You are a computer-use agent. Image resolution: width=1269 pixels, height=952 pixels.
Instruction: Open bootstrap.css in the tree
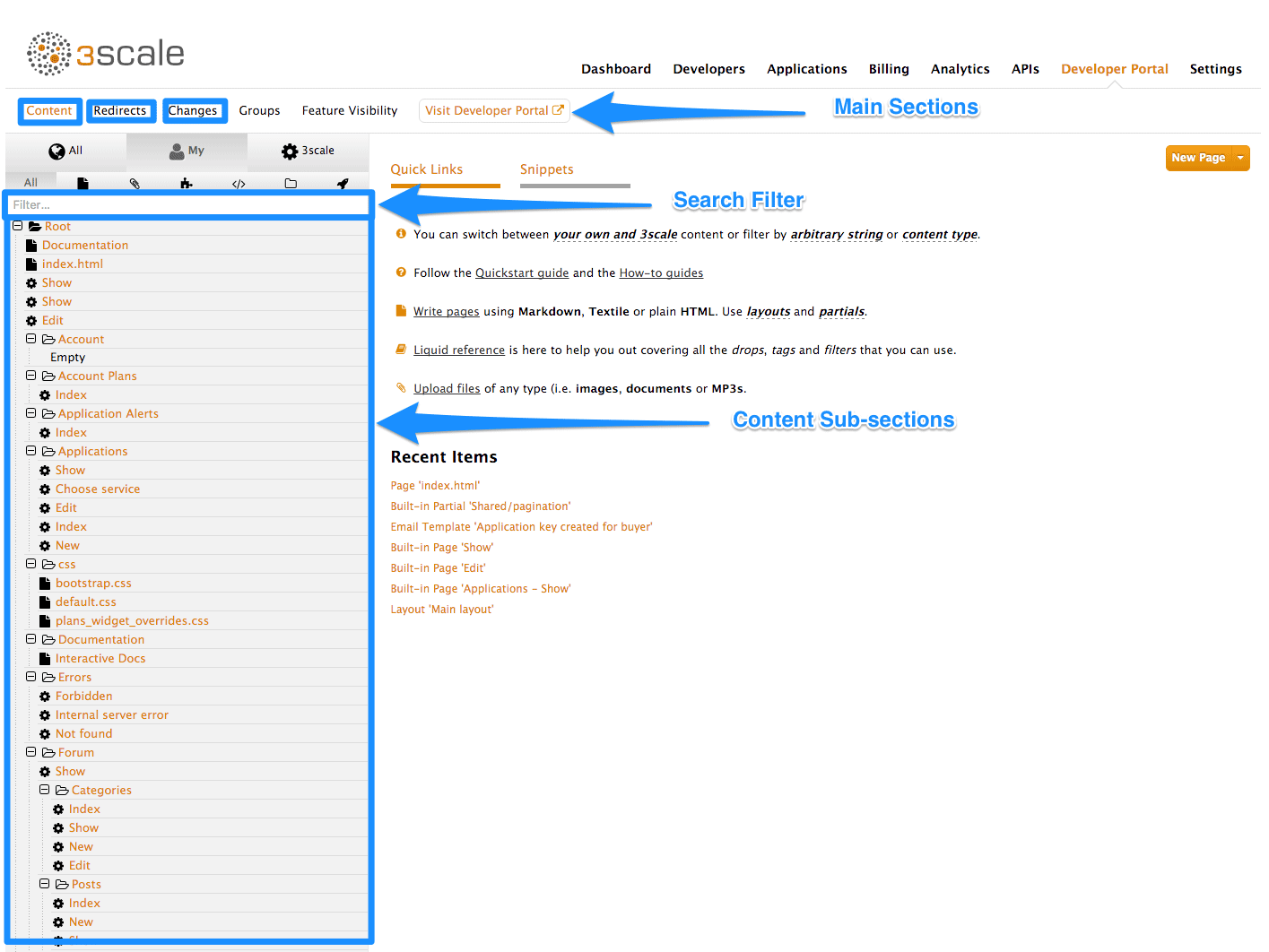click(x=93, y=583)
